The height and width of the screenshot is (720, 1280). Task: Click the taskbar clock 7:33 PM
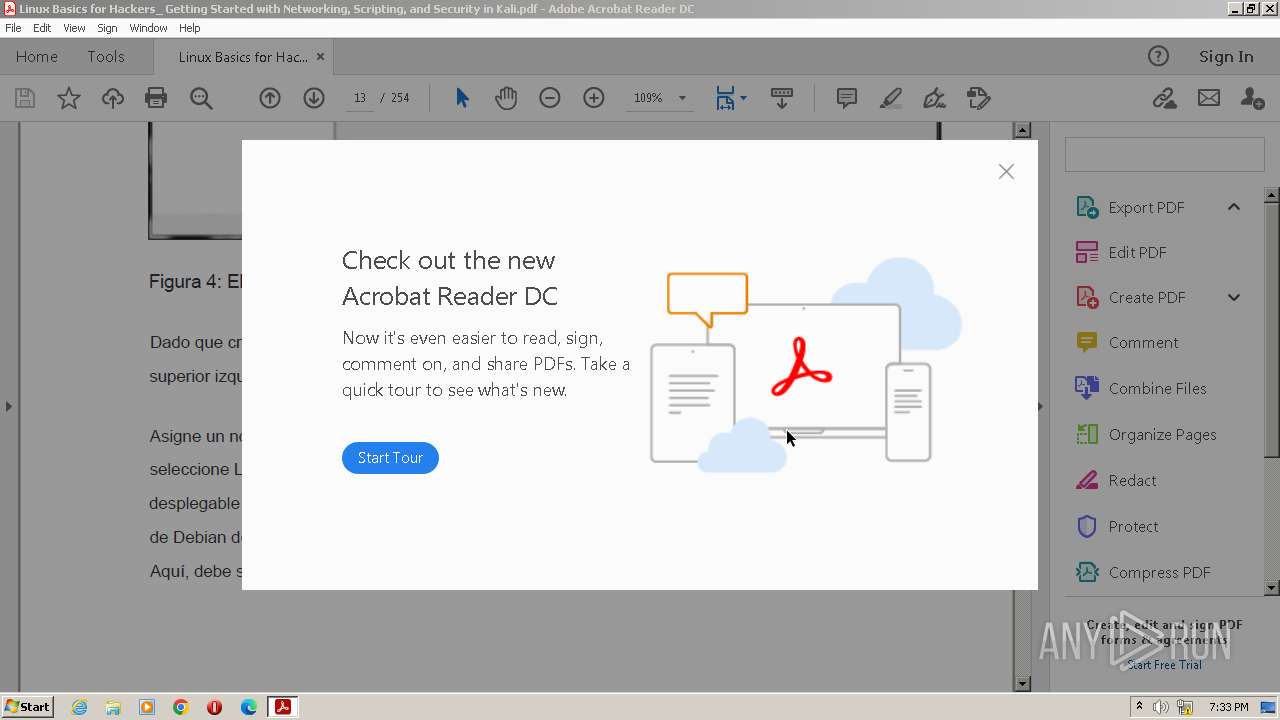1229,707
